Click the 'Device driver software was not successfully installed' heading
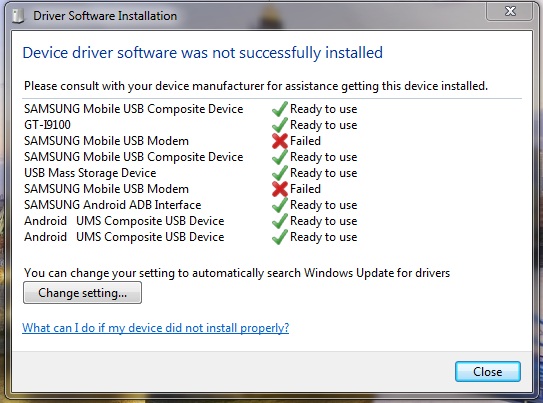This screenshot has width=543, height=403. click(203, 53)
